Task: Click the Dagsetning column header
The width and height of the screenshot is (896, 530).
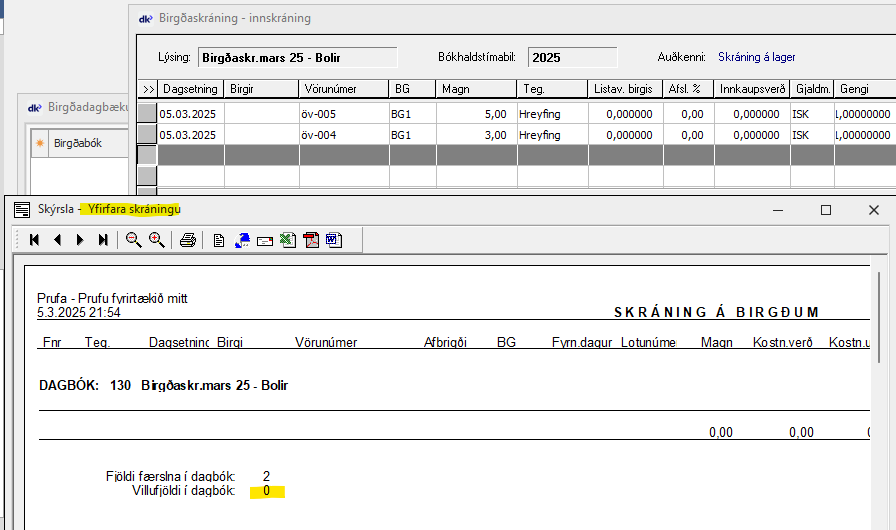Action: (x=190, y=89)
